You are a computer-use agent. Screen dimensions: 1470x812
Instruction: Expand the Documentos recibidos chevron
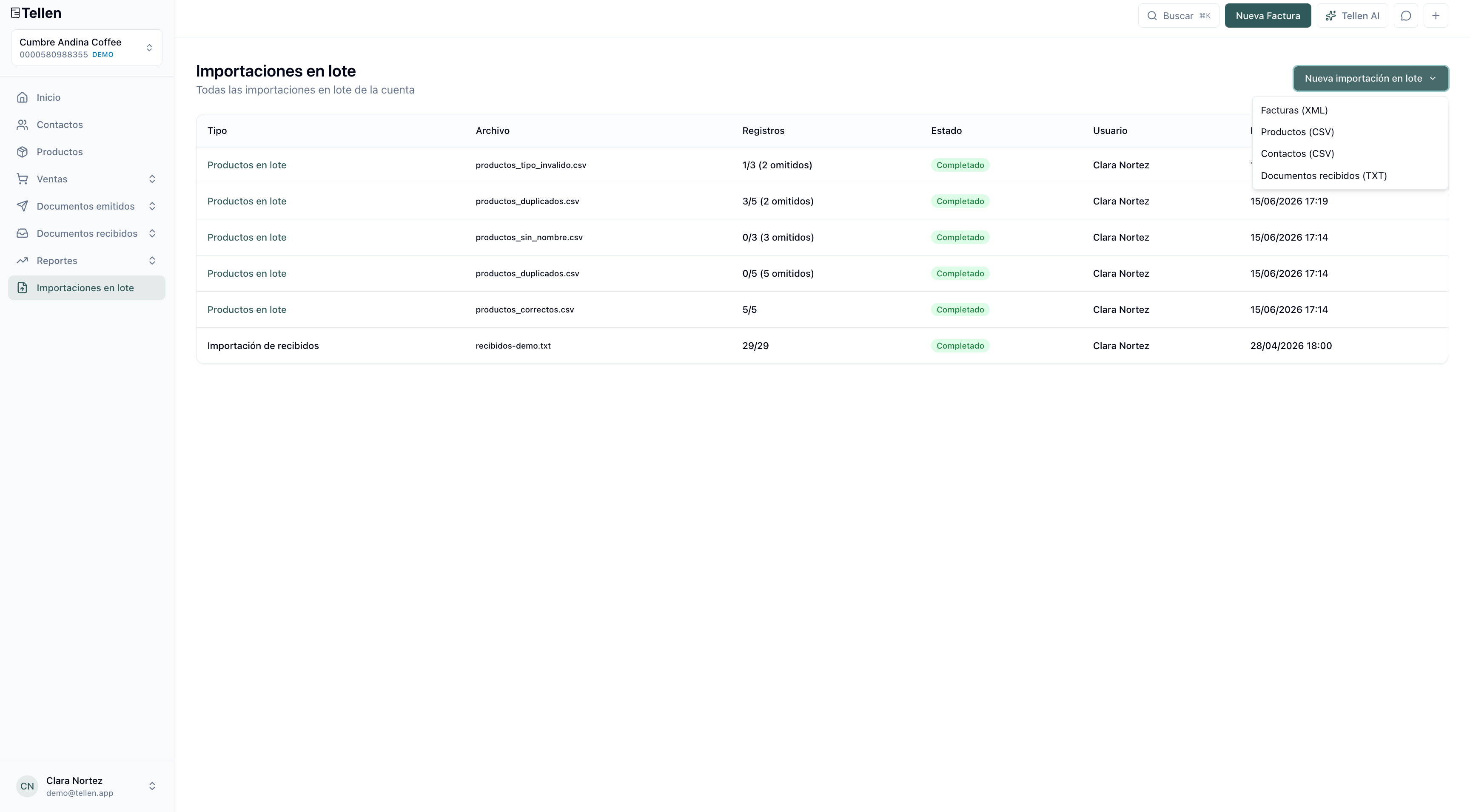coord(152,233)
